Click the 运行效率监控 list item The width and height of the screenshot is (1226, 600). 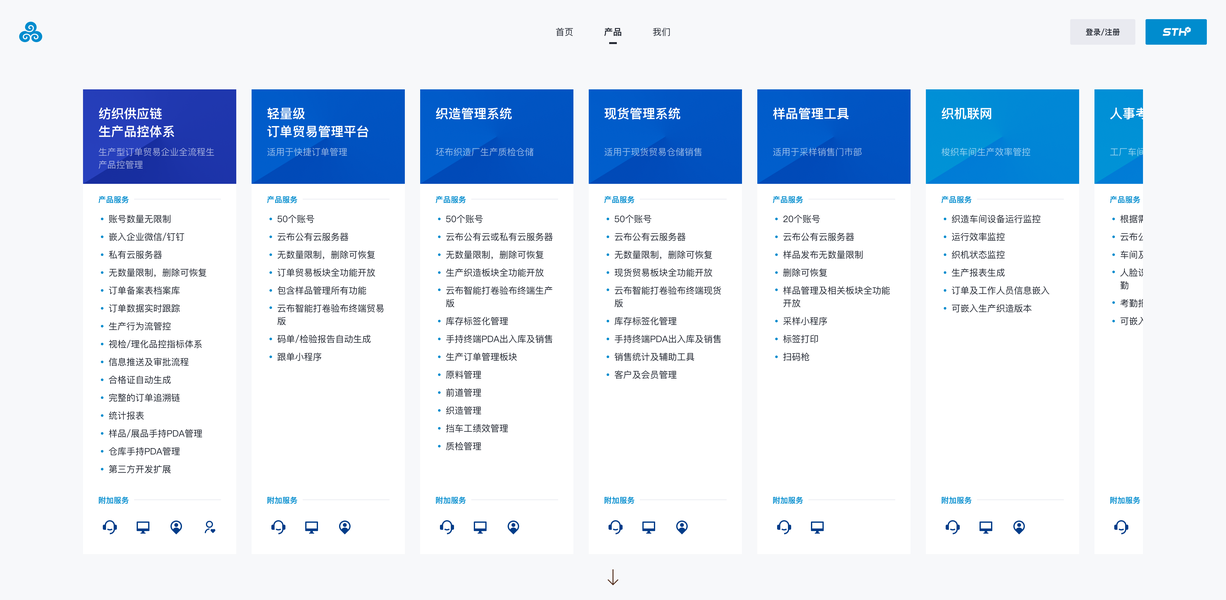coord(978,237)
